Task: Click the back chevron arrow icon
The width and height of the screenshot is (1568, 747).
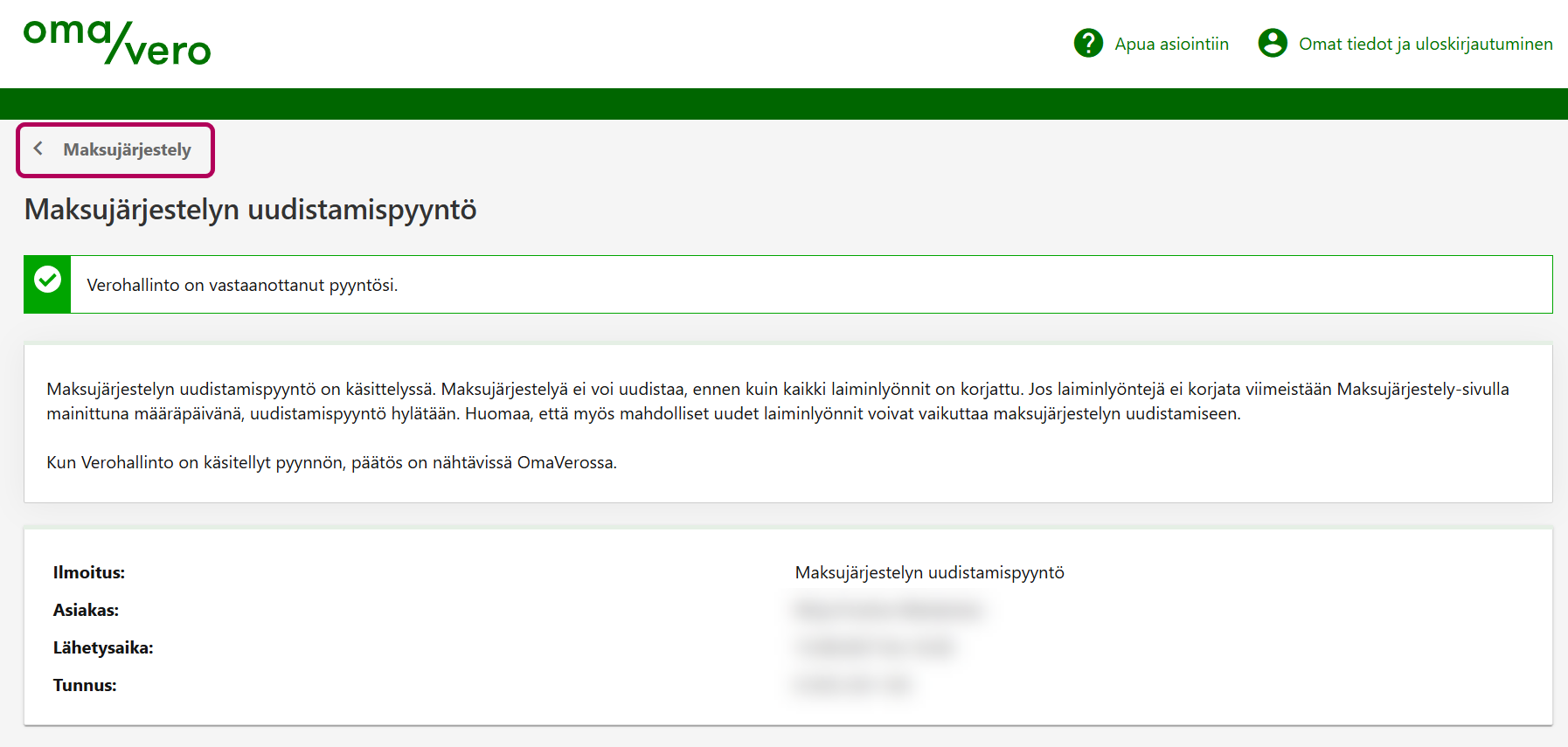Action: [38, 149]
